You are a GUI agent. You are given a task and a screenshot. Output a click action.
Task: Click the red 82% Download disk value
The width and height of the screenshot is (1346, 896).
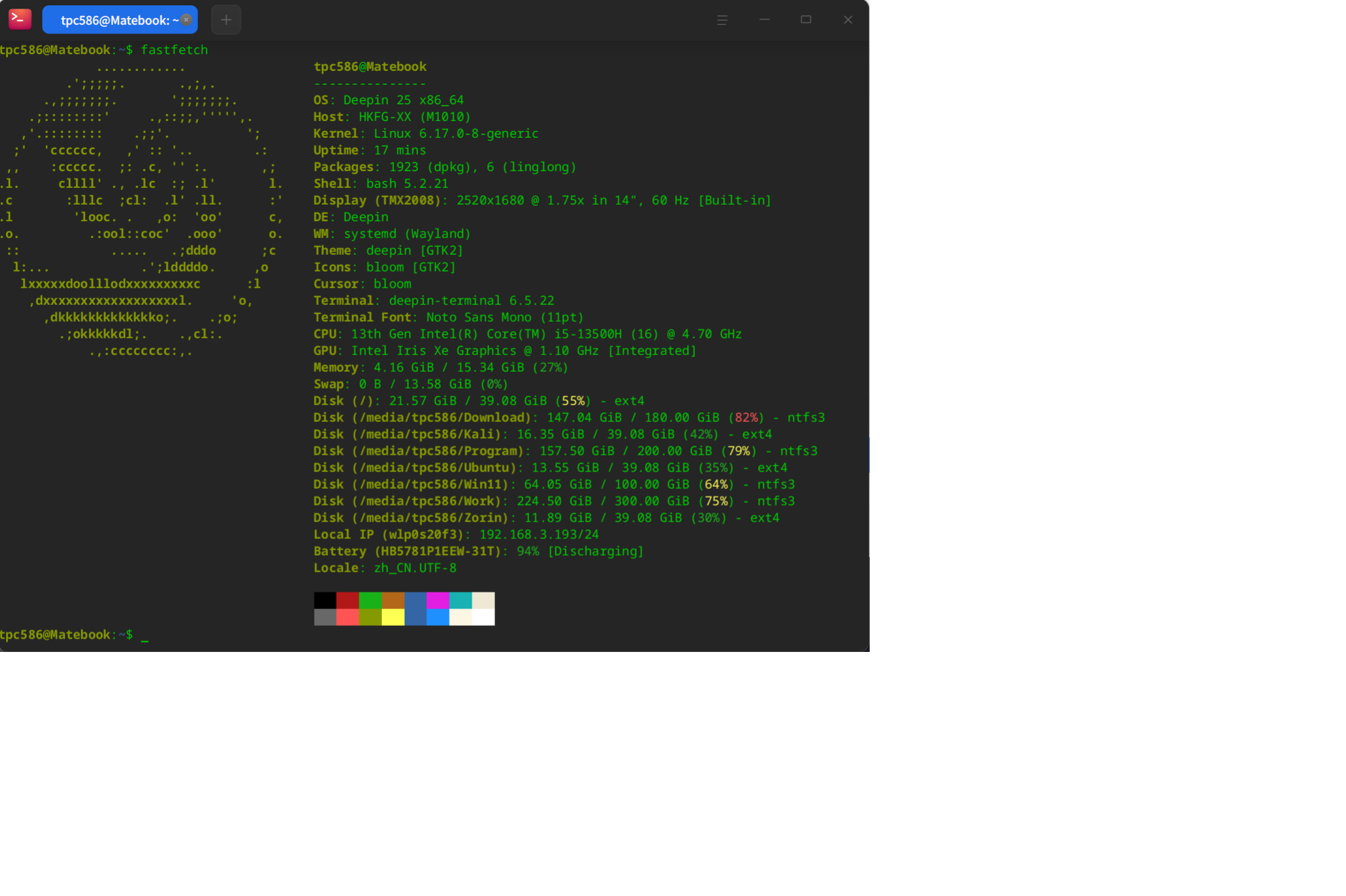(746, 418)
